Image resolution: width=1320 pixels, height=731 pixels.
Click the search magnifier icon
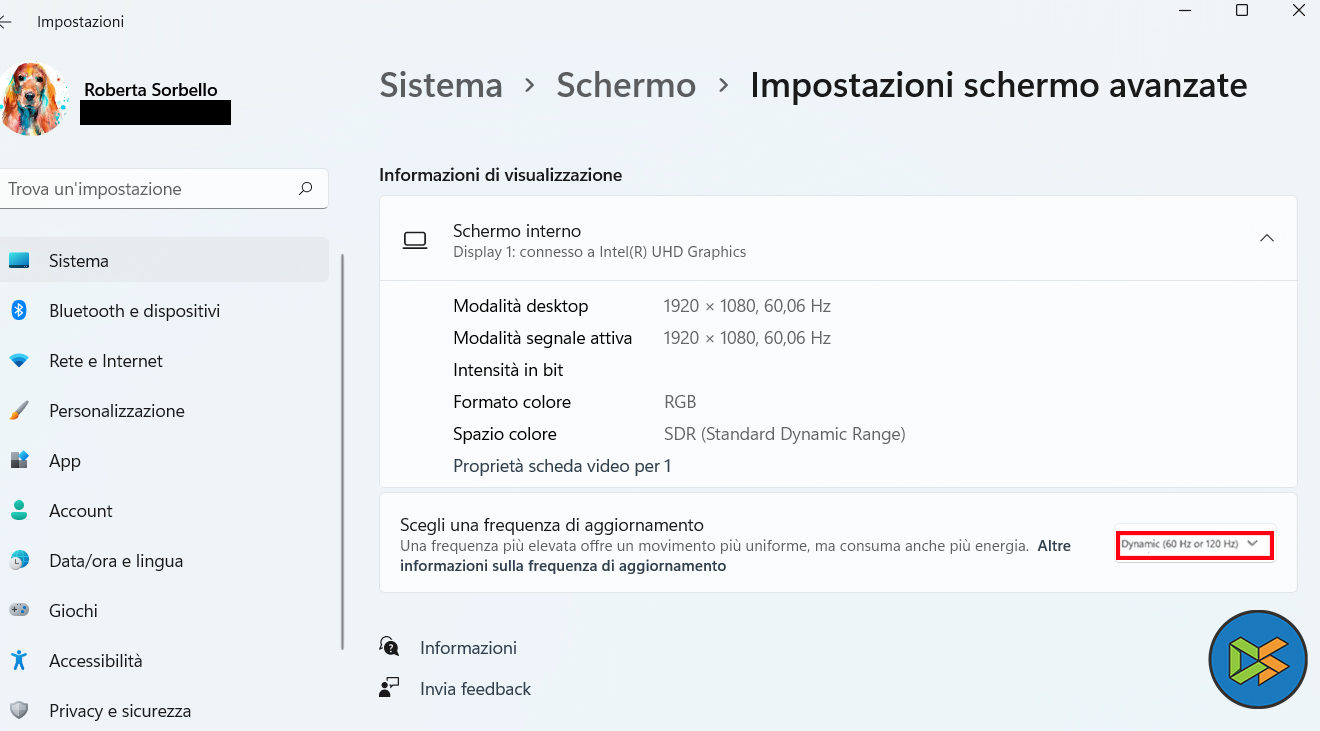point(306,188)
